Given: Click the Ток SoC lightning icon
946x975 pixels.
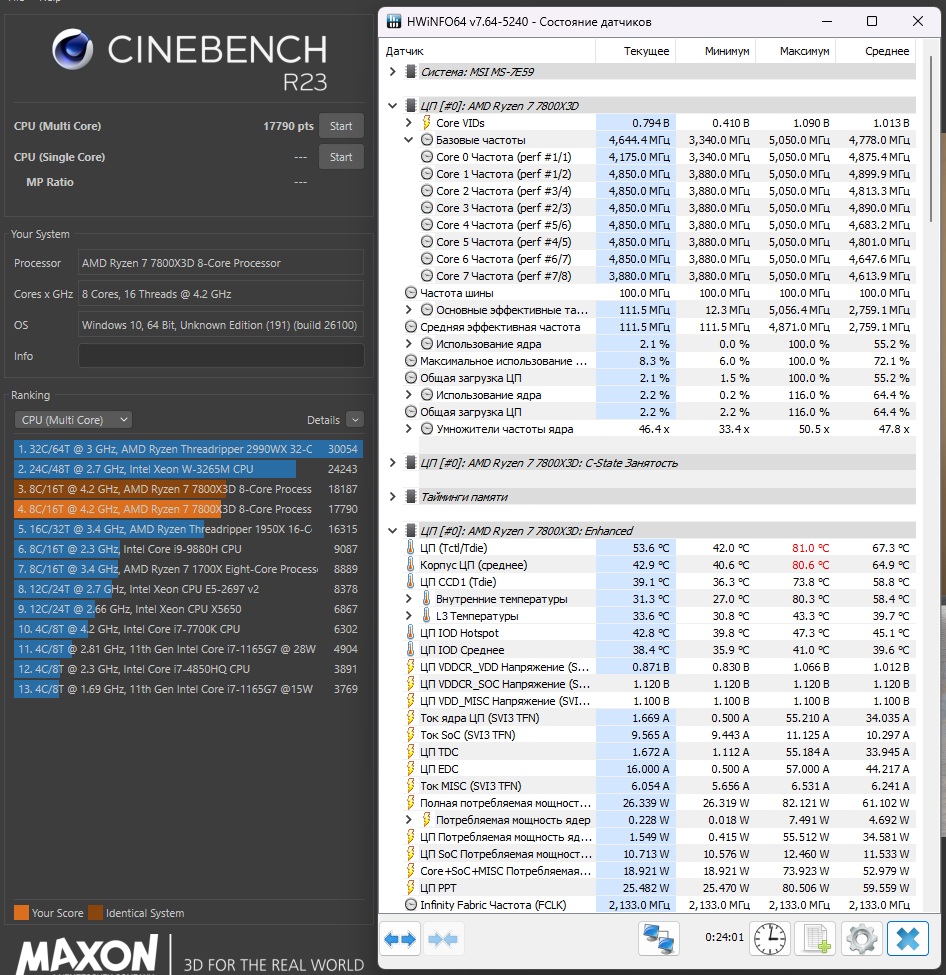Looking at the screenshot, I should click(410, 734).
